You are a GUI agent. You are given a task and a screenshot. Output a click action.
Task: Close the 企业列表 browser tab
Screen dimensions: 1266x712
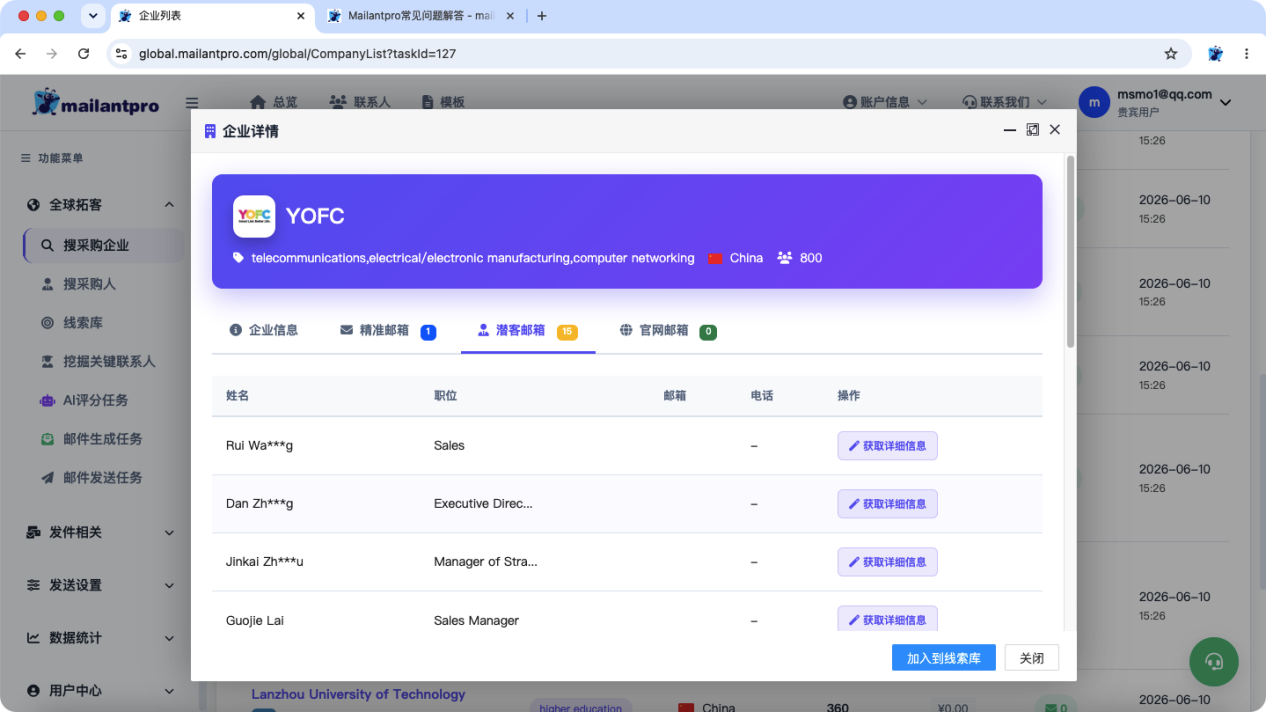301,16
